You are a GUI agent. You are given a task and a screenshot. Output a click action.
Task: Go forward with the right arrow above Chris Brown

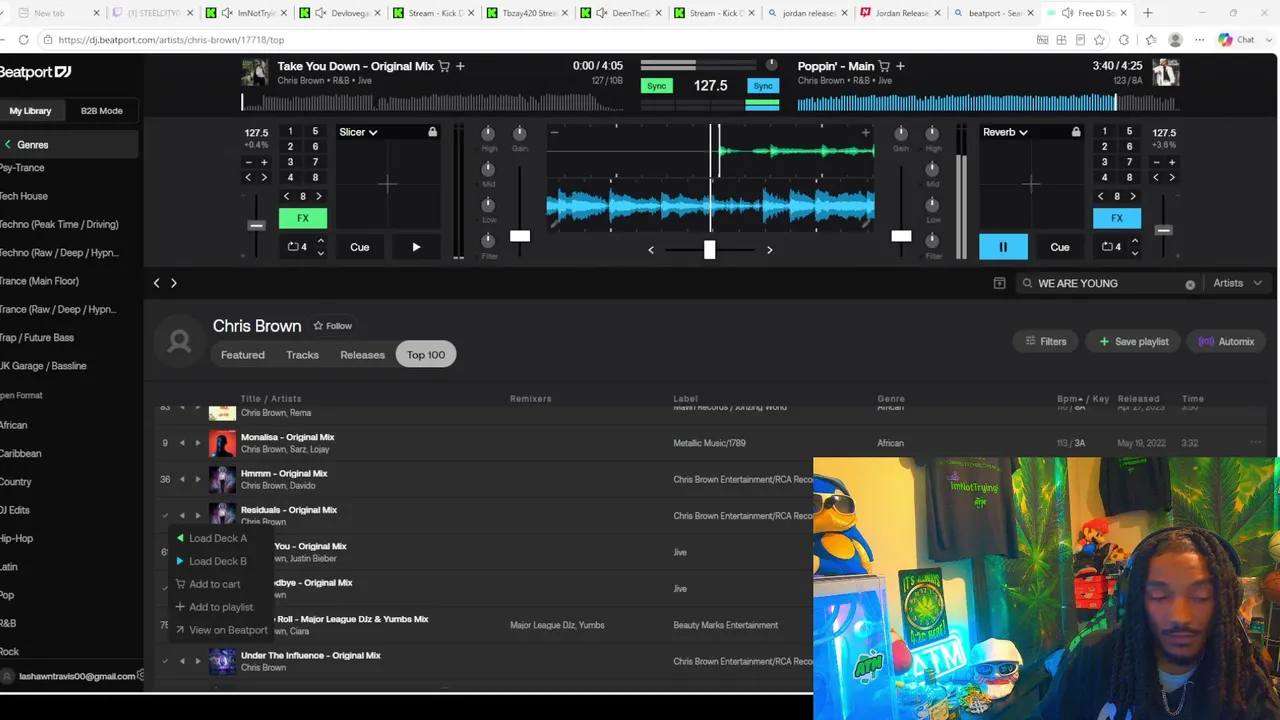[174, 283]
